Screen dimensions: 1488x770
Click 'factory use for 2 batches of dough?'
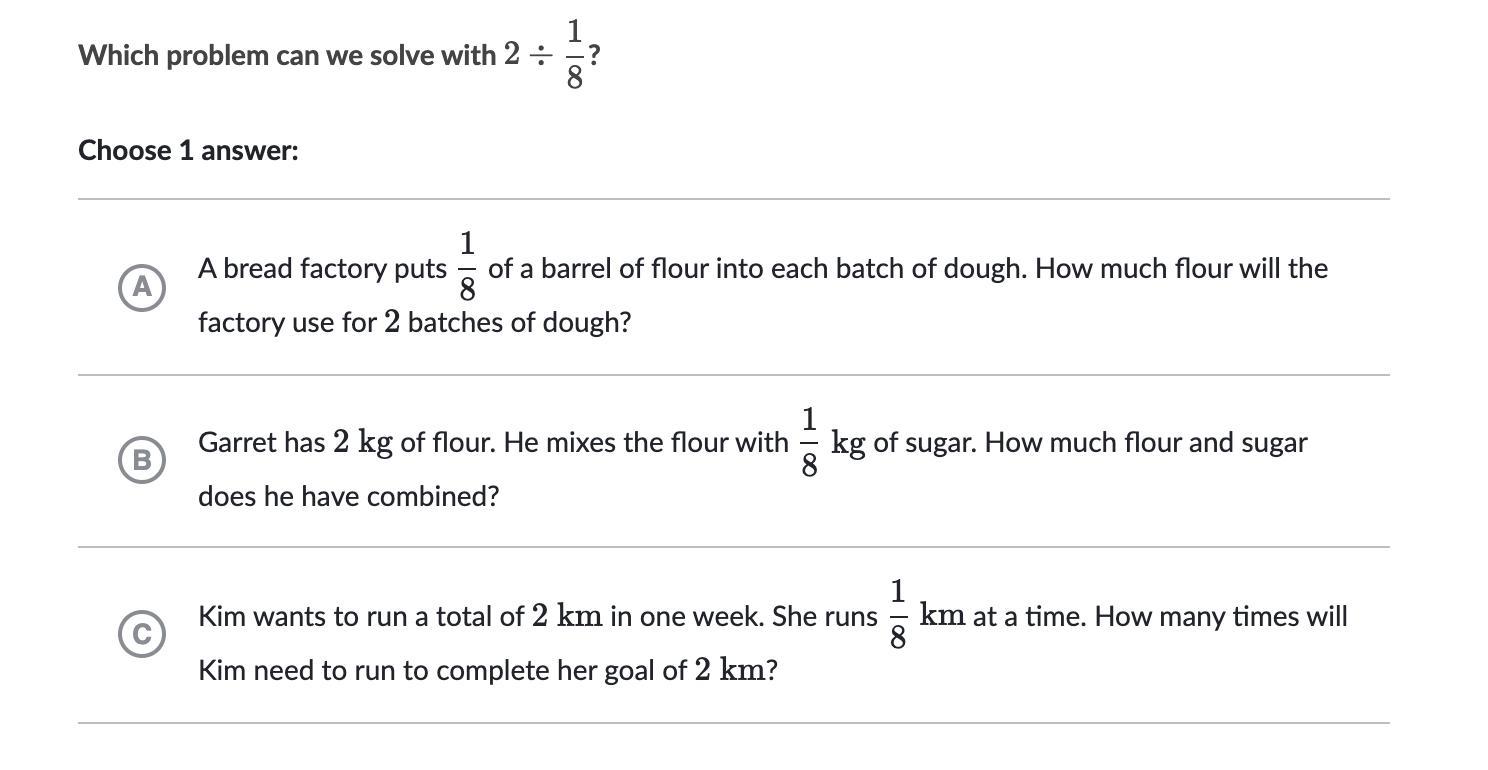tap(414, 323)
